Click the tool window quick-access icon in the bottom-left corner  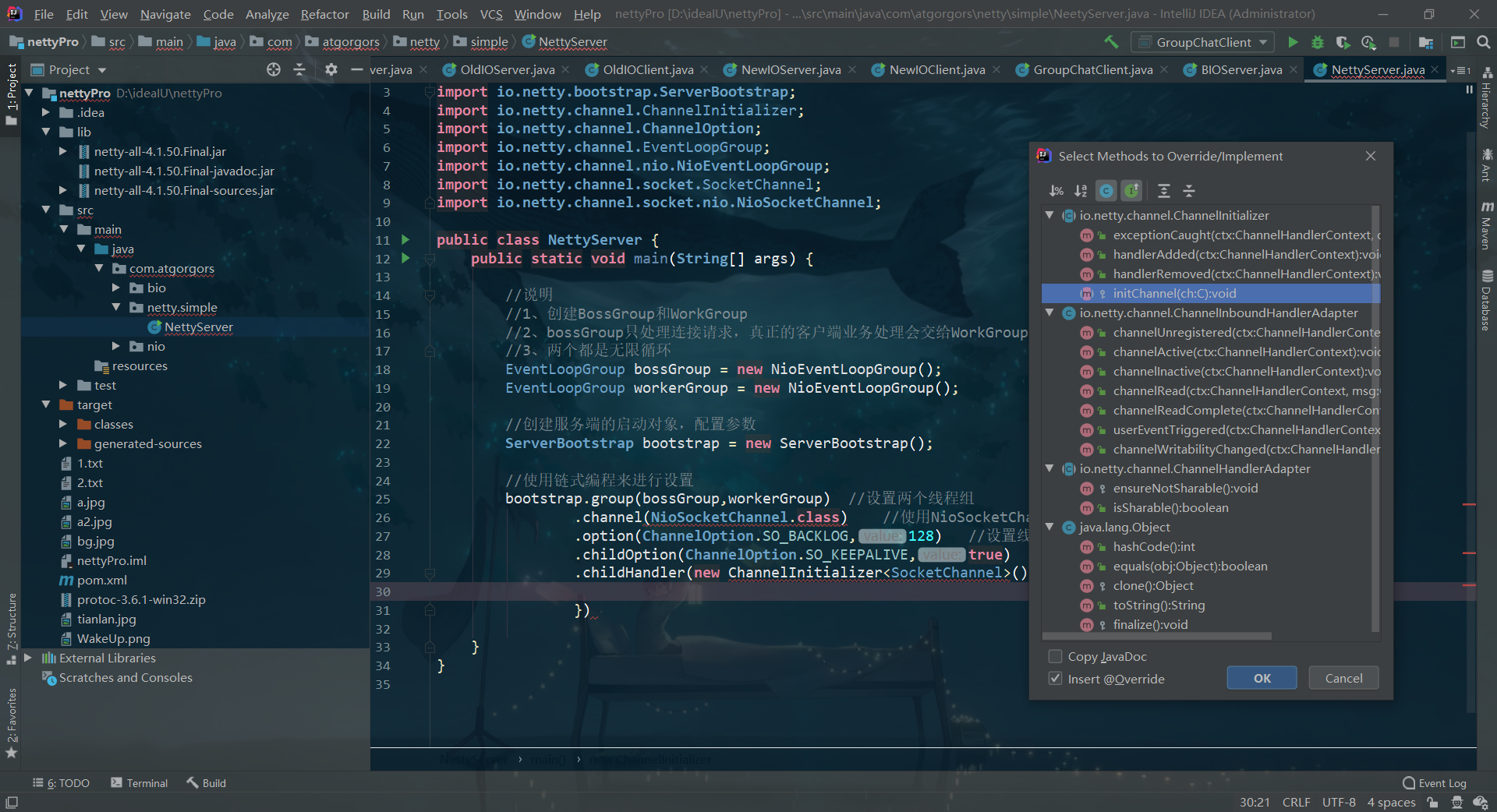[12, 802]
